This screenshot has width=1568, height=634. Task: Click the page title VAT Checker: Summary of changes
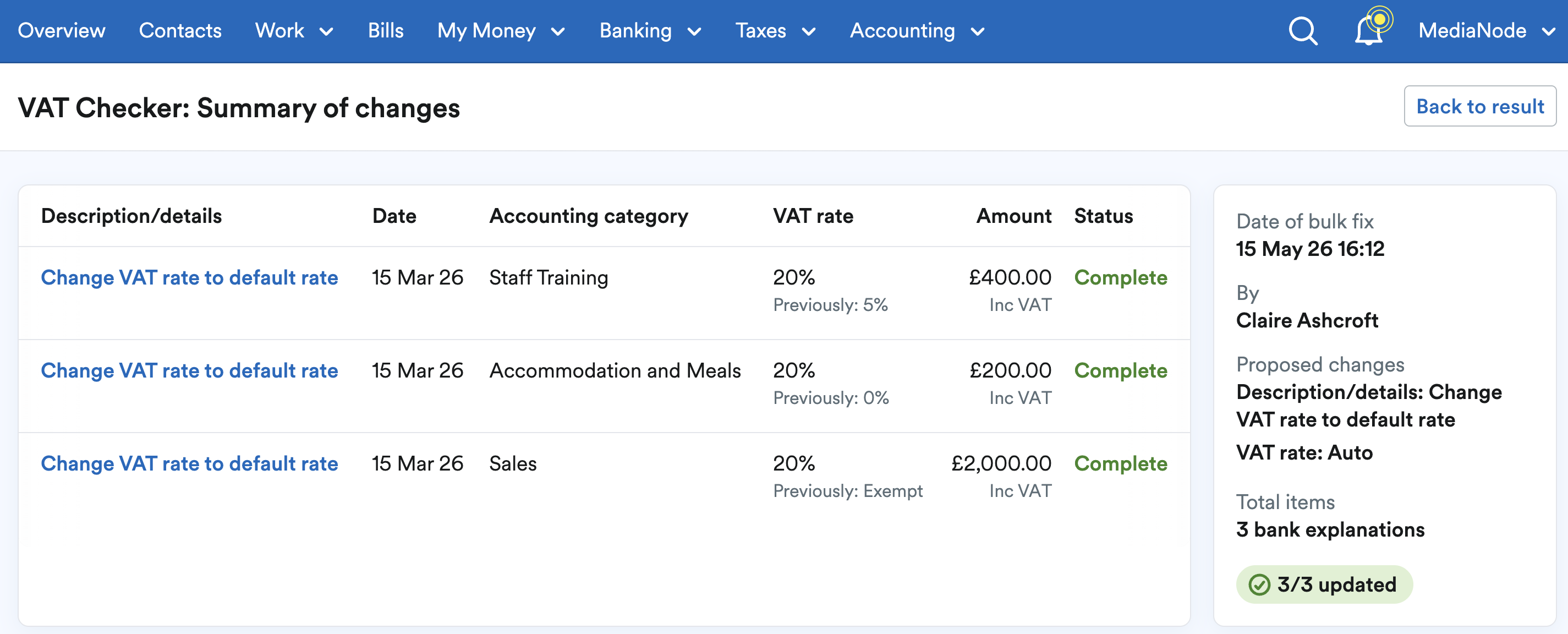coord(239,108)
